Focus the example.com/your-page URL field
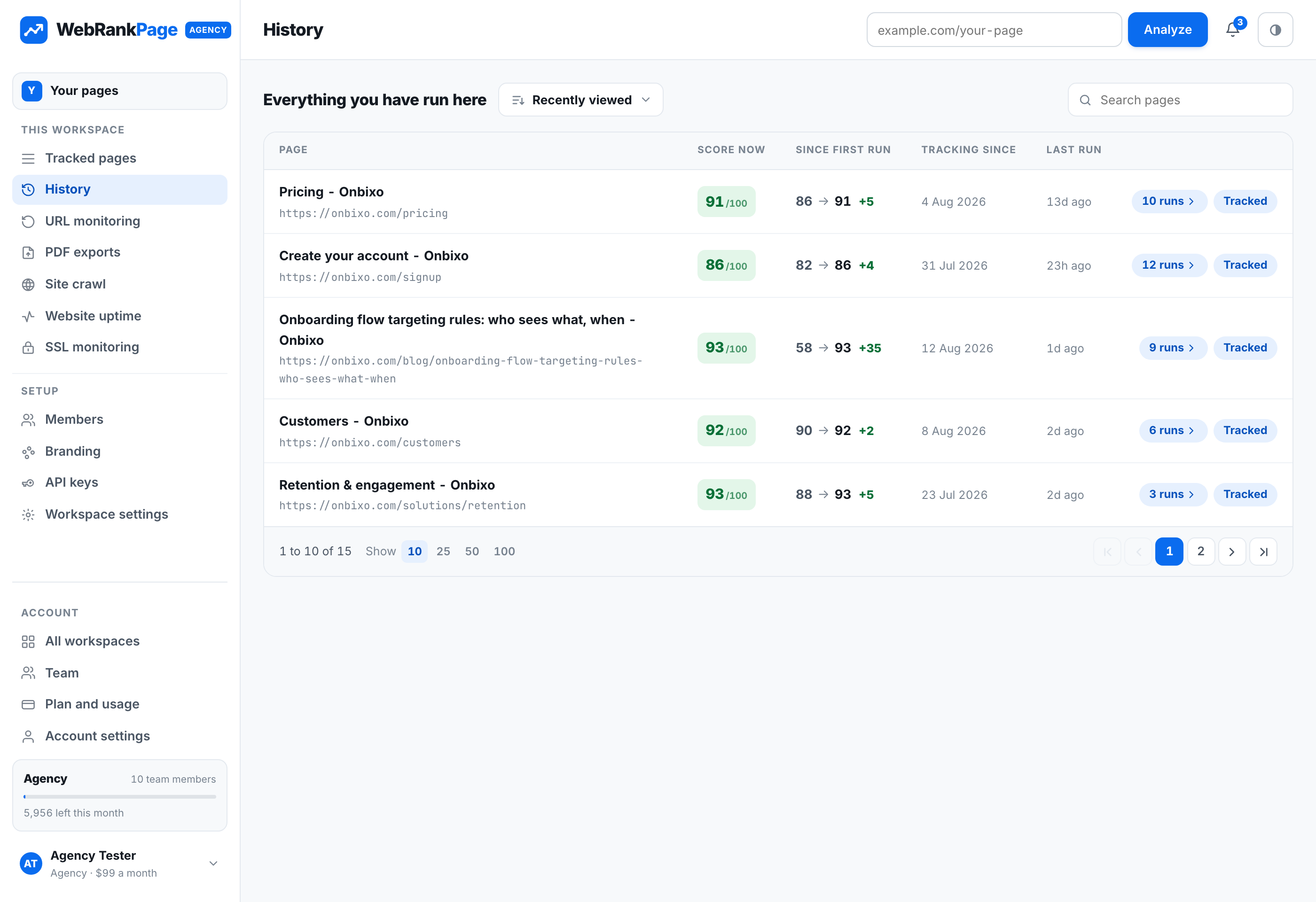The image size is (1316, 902). point(994,30)
